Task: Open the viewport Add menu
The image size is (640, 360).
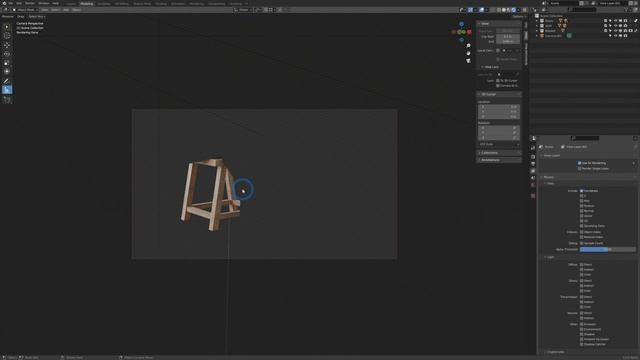Action: click(x=66, y=10)
